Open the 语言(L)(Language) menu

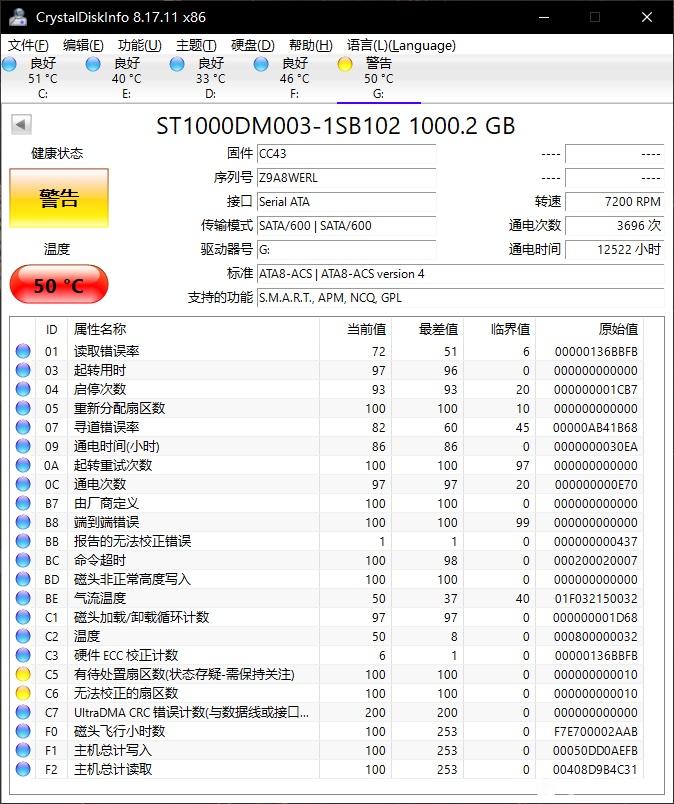(401, 45)
